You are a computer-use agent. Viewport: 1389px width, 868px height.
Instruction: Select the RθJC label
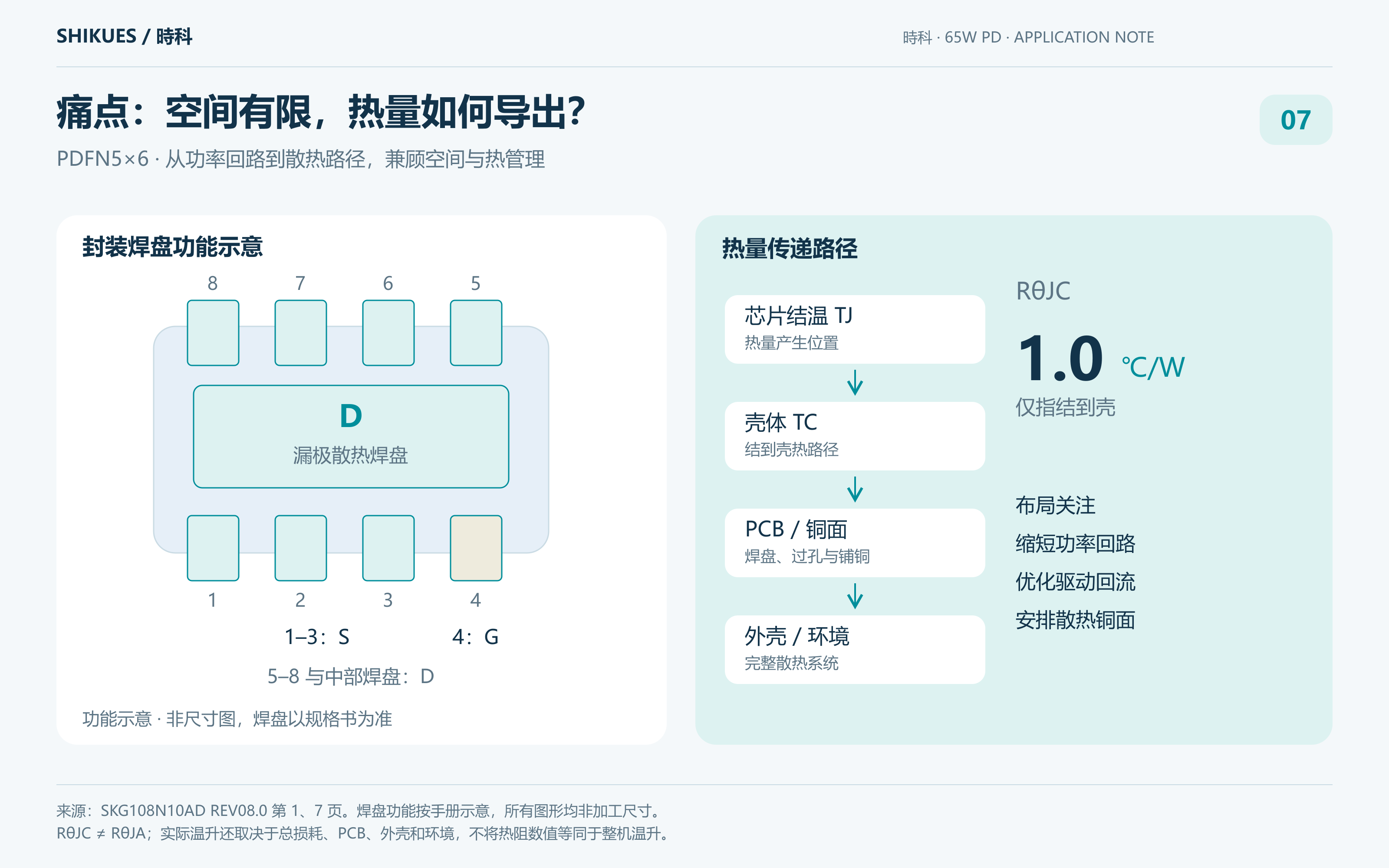click(1043, 290)
